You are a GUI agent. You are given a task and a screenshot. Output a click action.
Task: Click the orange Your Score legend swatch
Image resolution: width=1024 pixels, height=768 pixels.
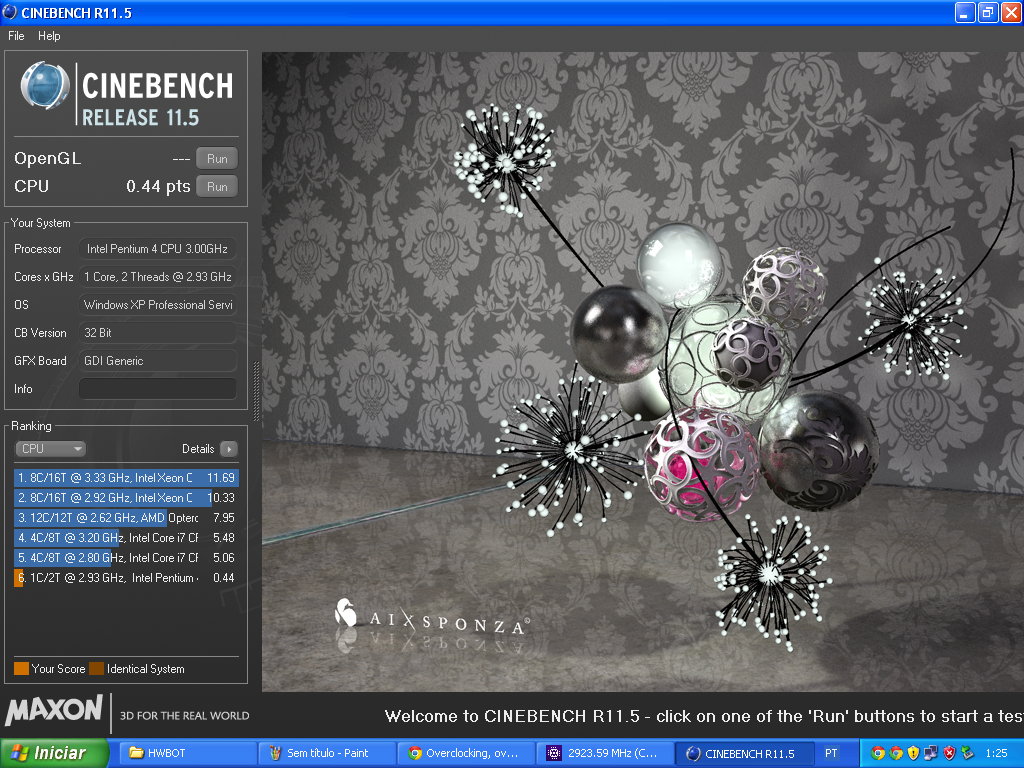21,669
